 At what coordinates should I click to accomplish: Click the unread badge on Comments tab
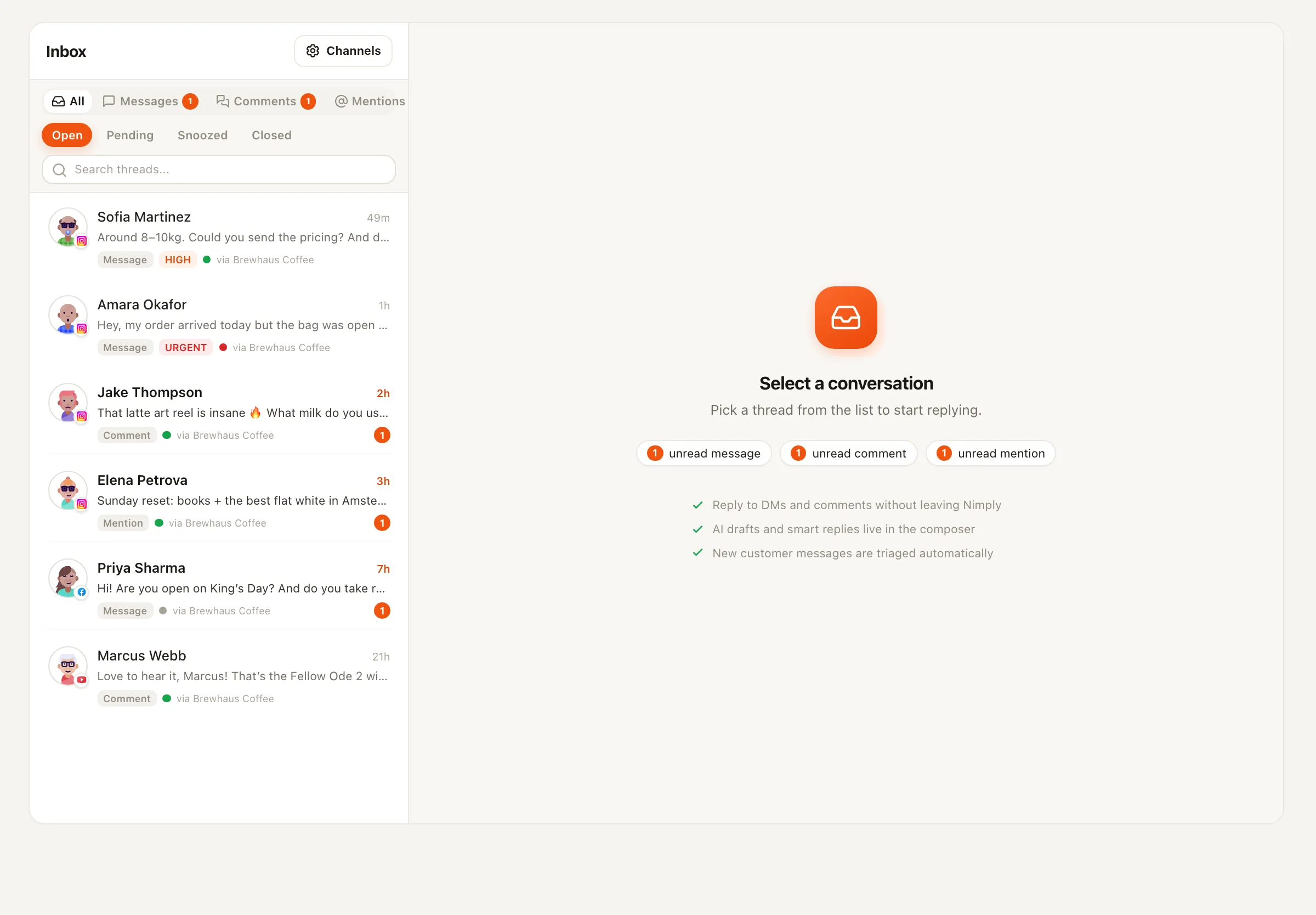click(308, 101)
